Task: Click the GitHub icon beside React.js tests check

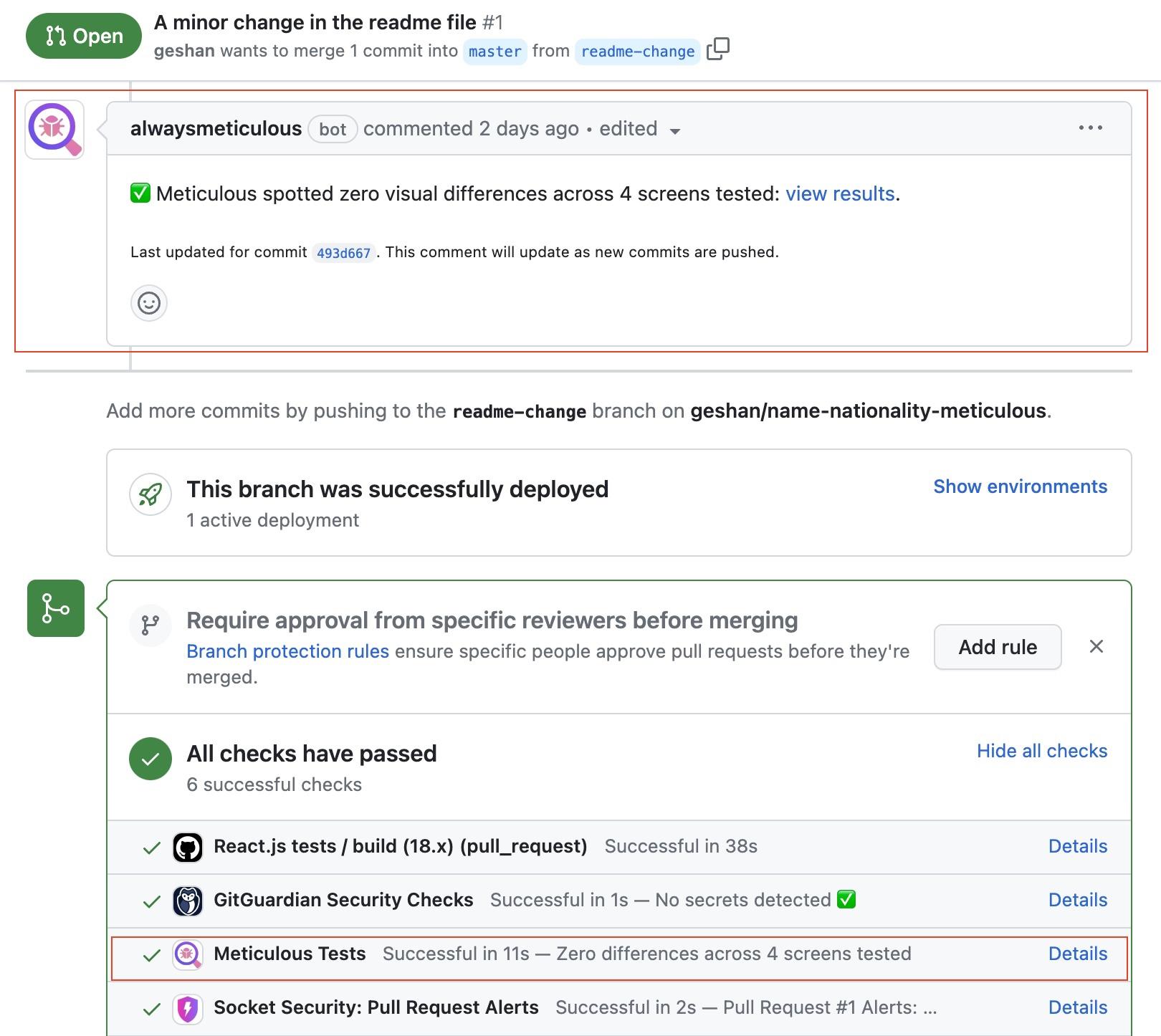Action: [x=188, y=846]
